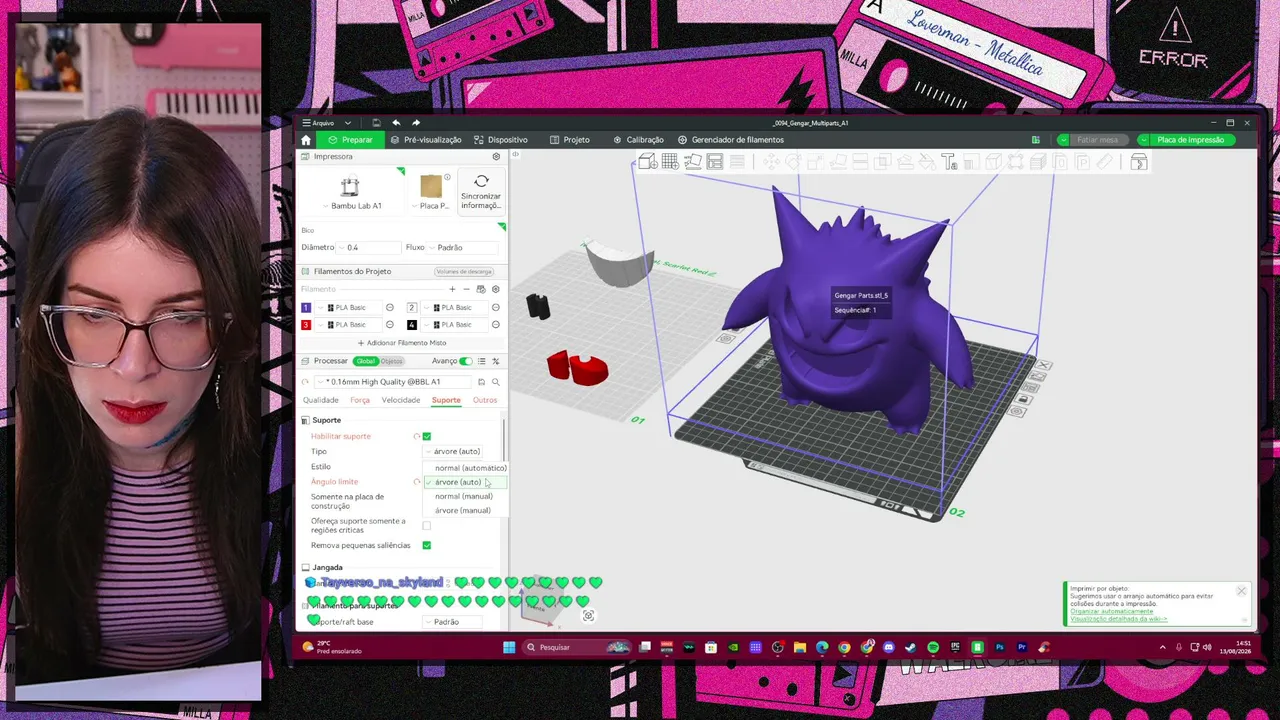This screenshot has width=1280, height=720.
Task: Open Gerenciador de filamentos
Action: [x=731, y=140]
